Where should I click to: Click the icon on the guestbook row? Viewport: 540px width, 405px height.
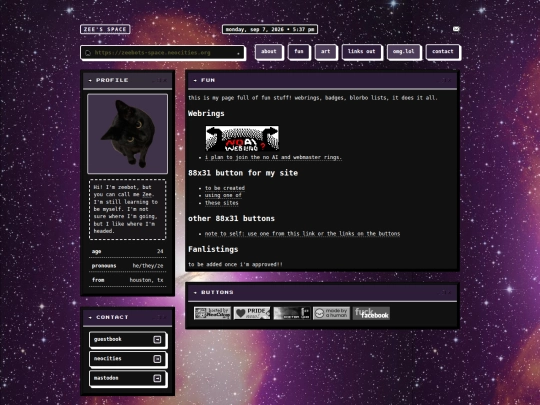click(x=157, y=340)
